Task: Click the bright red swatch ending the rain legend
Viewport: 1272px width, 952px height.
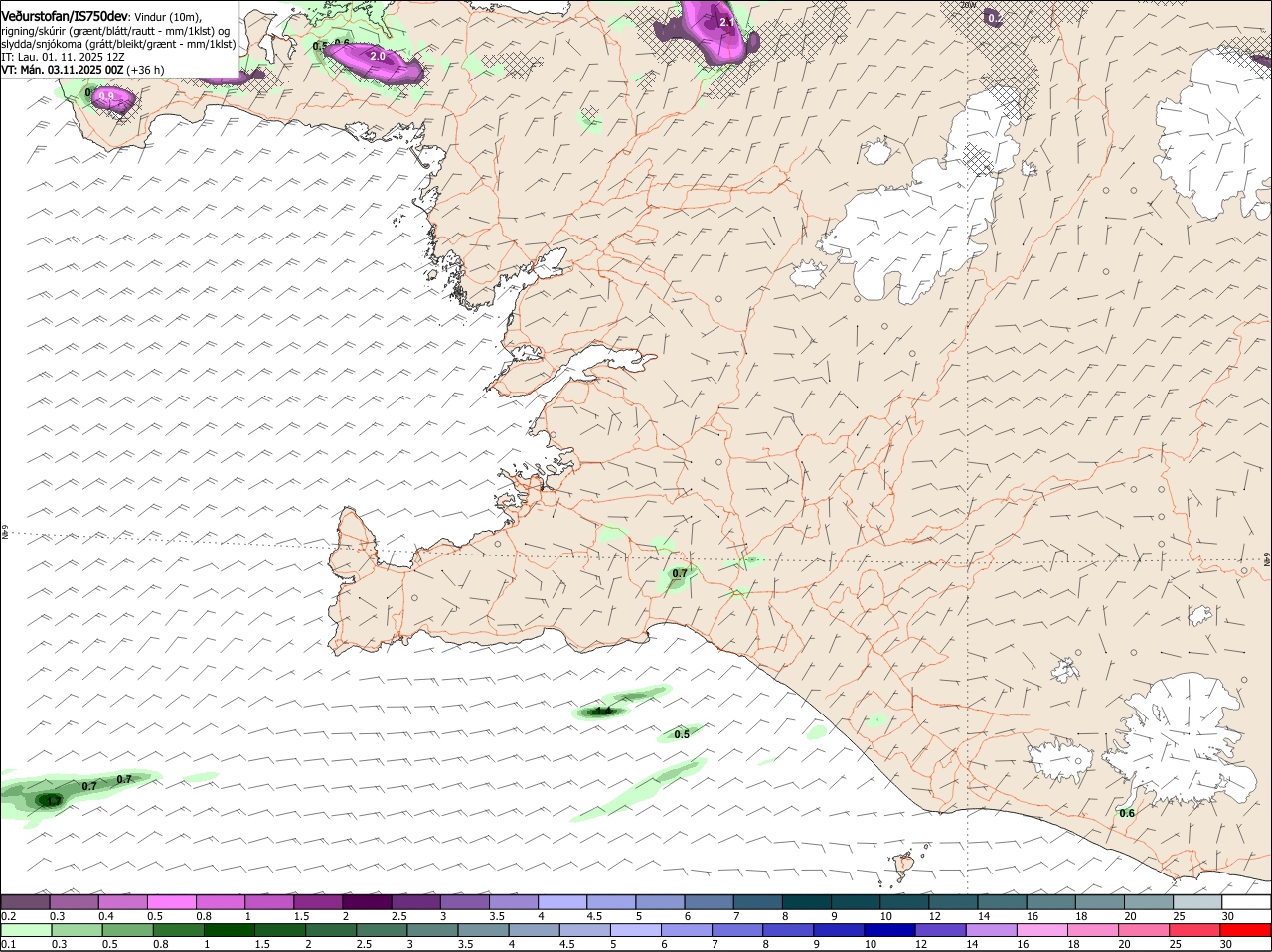Action: [1246, 930]
